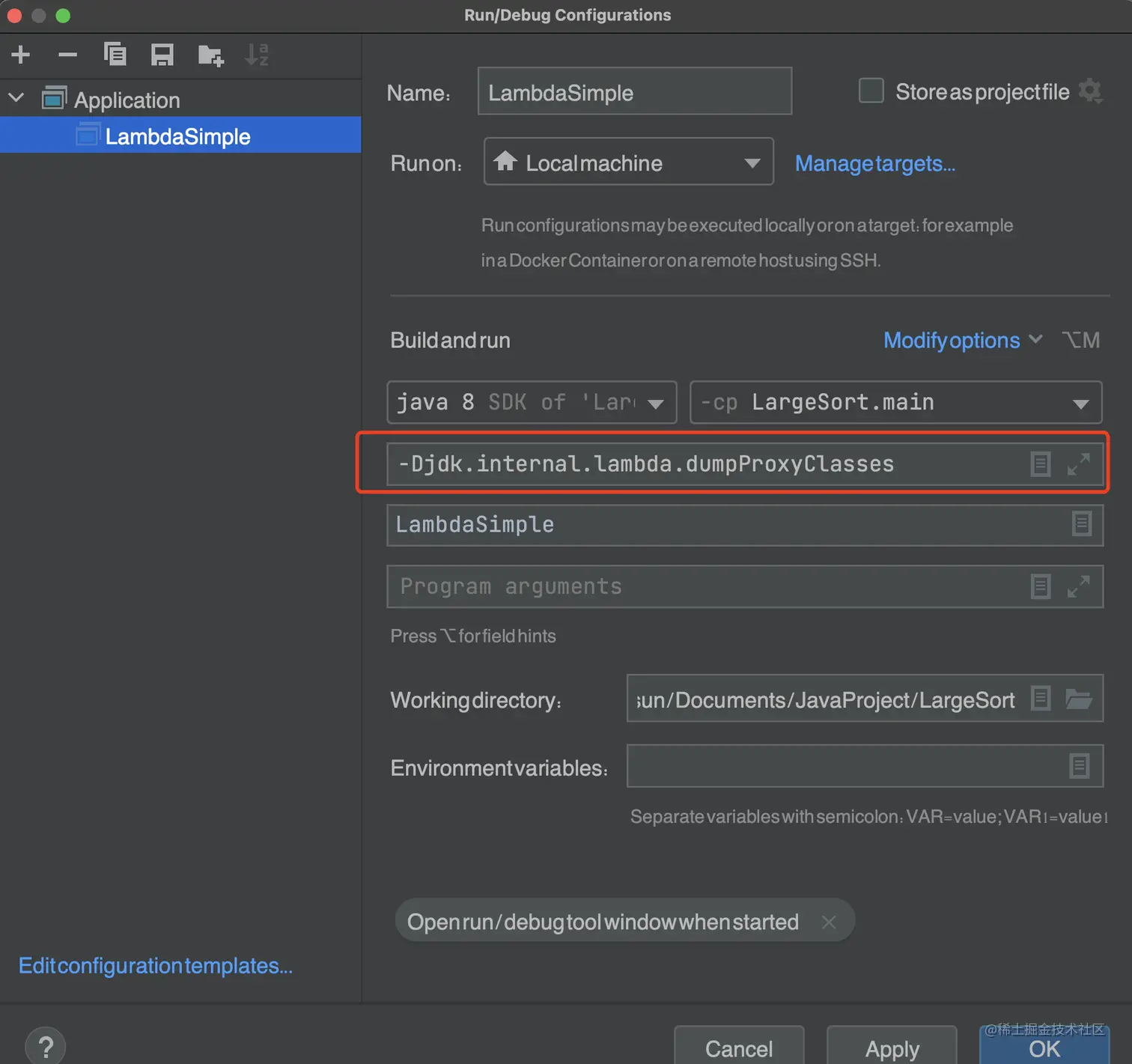The width and height of the screenshot is (1132, 1064).
Task: Open the store-as-project-file settings gear
Action: [1092, 91]
